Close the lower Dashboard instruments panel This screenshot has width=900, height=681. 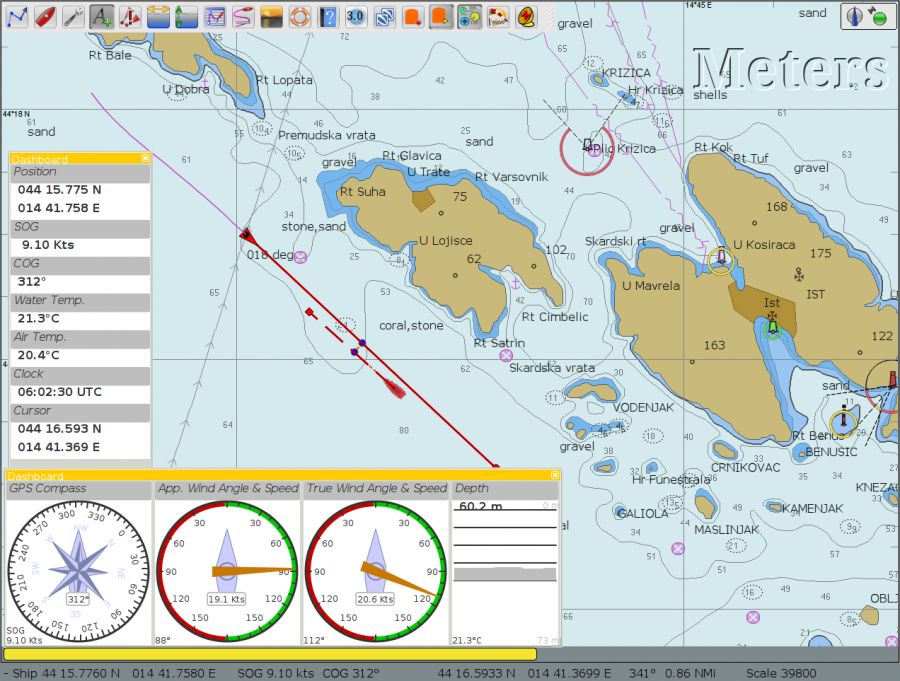tap(554, 475)
